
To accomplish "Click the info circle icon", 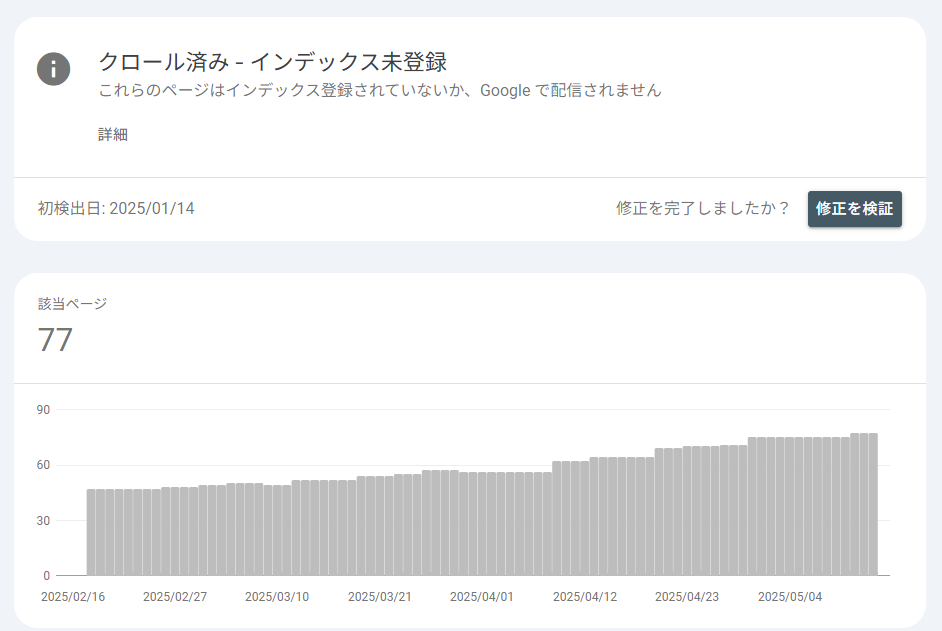I will 53,69.
